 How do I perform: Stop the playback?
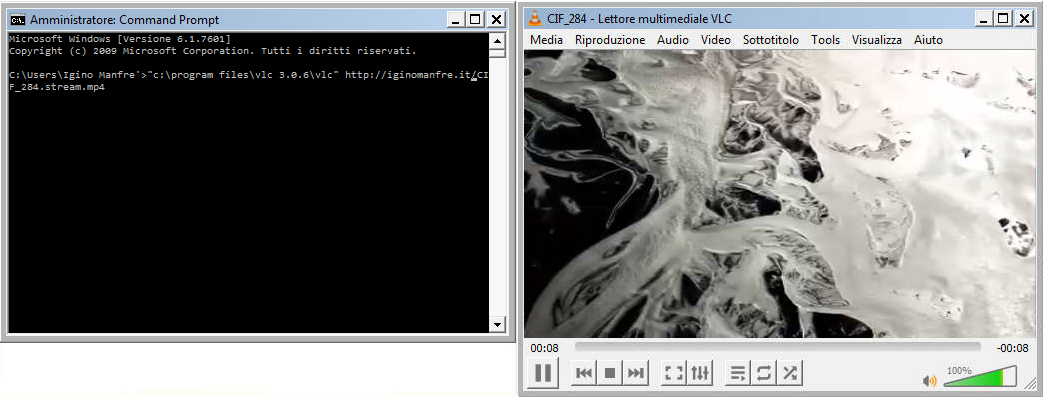609,373
